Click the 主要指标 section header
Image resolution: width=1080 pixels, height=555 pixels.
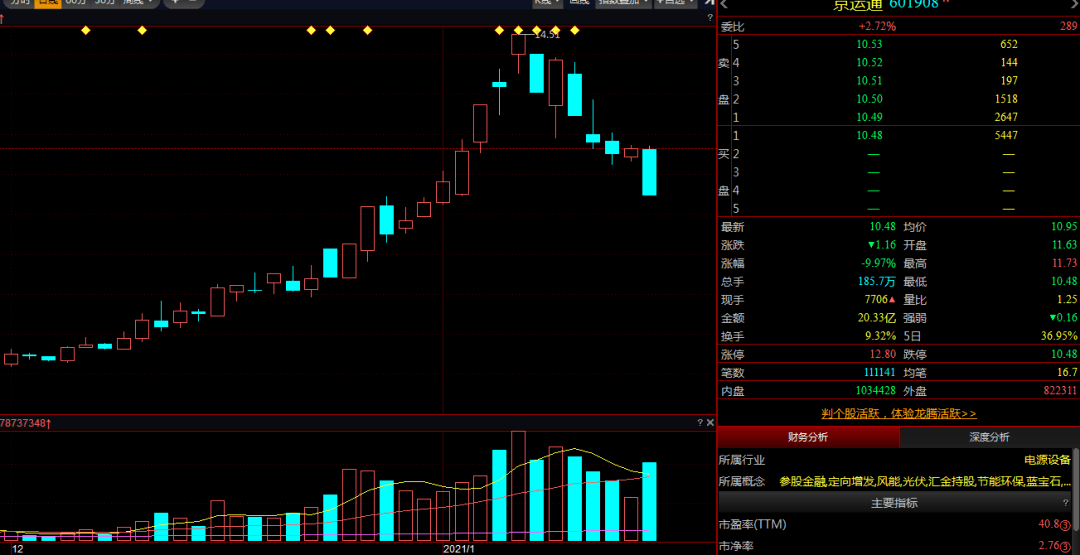(894, 503)
